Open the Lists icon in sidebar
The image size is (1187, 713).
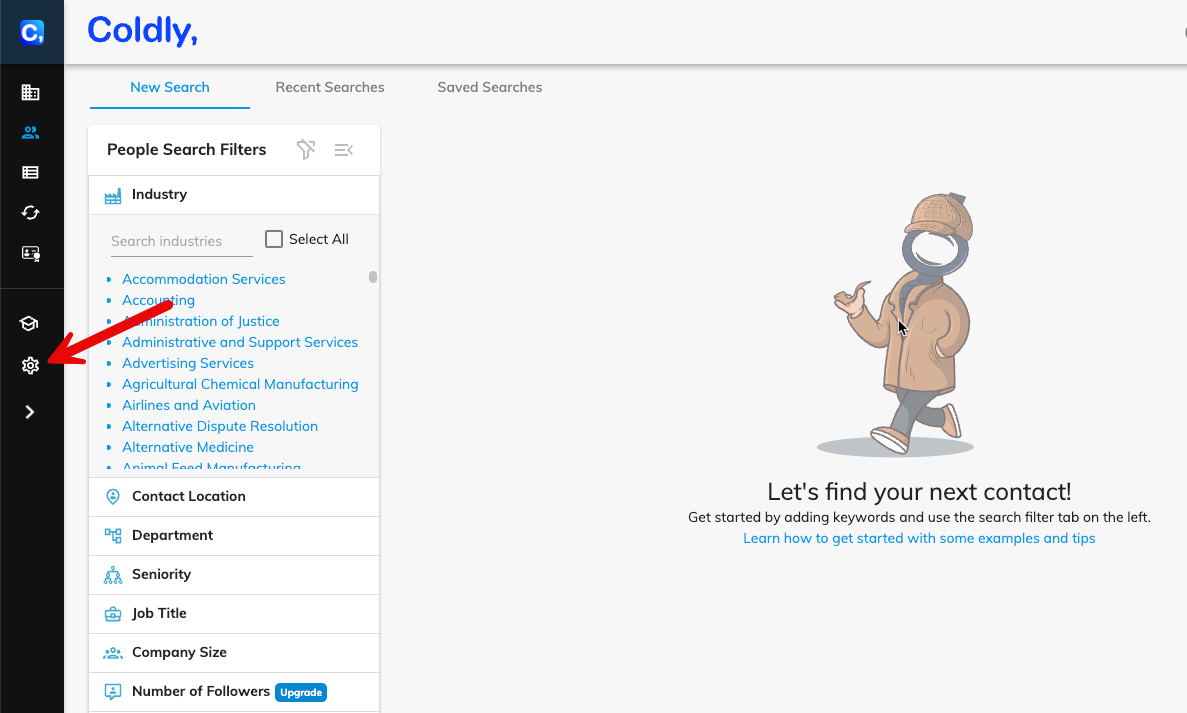pos(30,173)
